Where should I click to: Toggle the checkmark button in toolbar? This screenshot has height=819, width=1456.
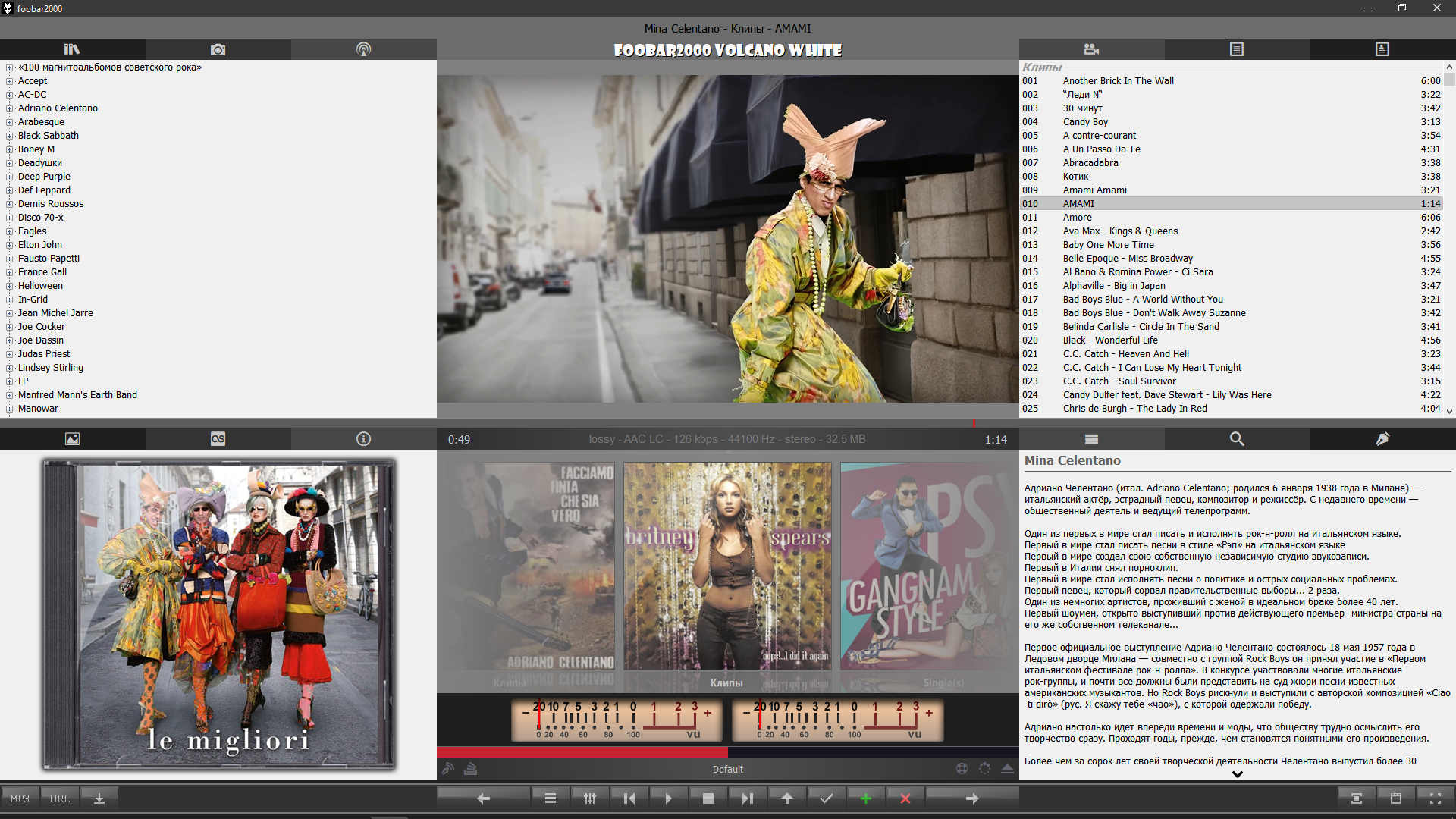(x=826, y=799)
